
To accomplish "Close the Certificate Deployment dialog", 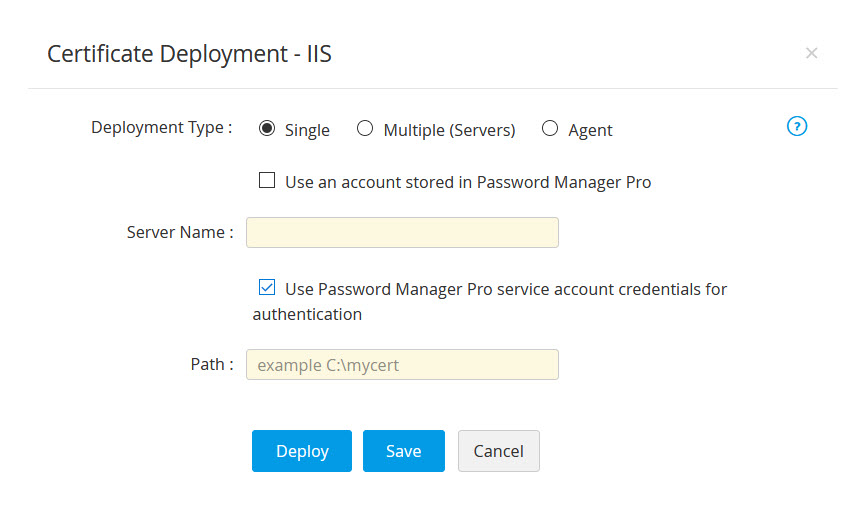I will [811, 53].
